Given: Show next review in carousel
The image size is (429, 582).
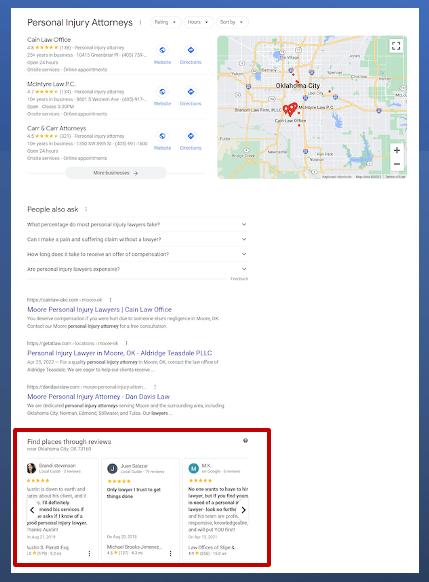Looking at the screenshot, I should point(243,510).
